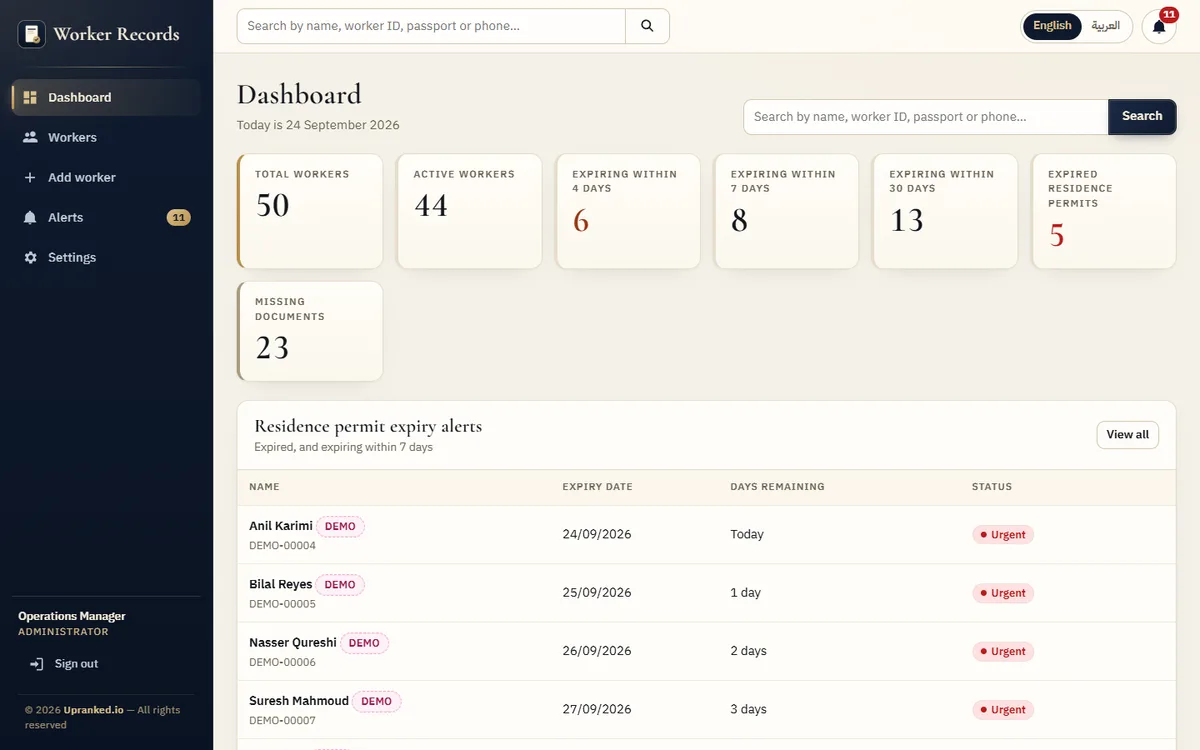The image size is (1200, 750).
Task: Click the Dashboard grid icon in sidebar
Action: [x=30, y=97]
